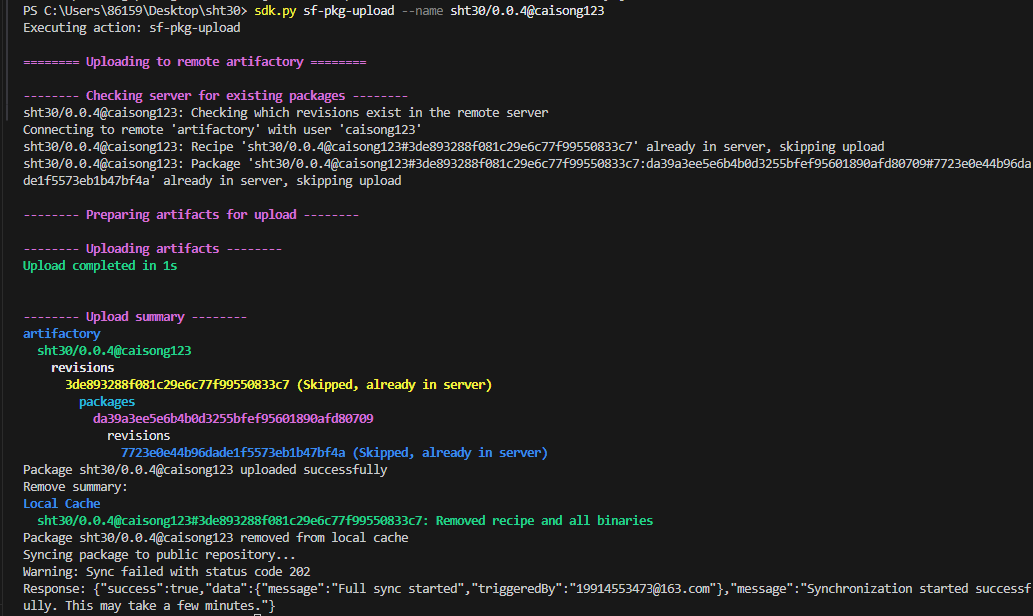Click the 'Local Cache' label
This screenshot has height=616, width=1033.
pyautogui.click(x=61, y=503)
